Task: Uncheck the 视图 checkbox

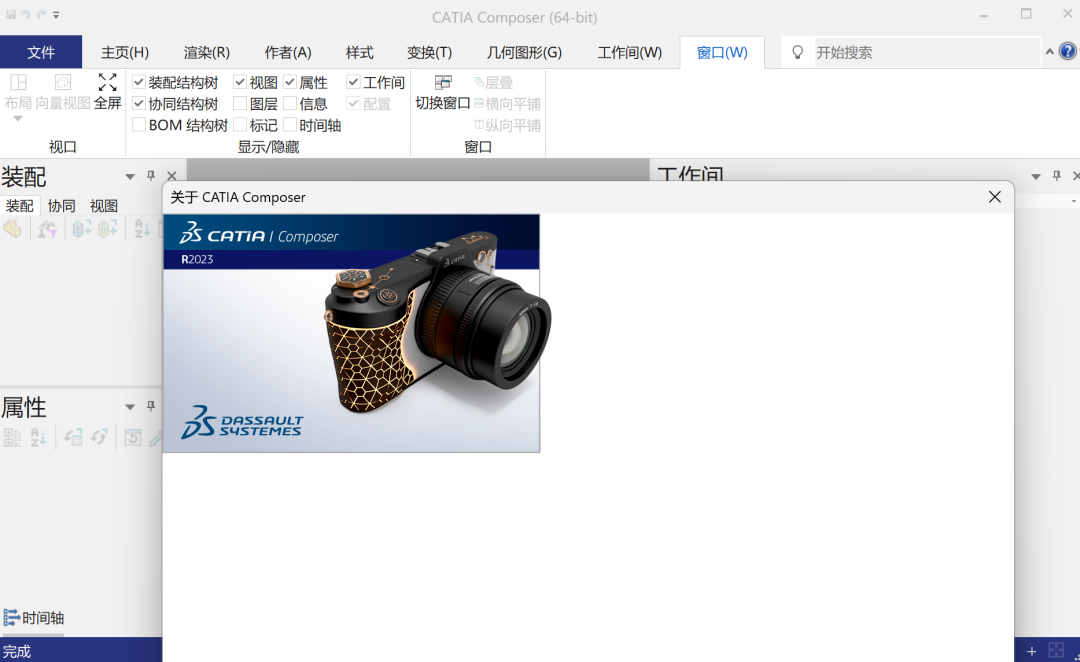Action: 238,82
